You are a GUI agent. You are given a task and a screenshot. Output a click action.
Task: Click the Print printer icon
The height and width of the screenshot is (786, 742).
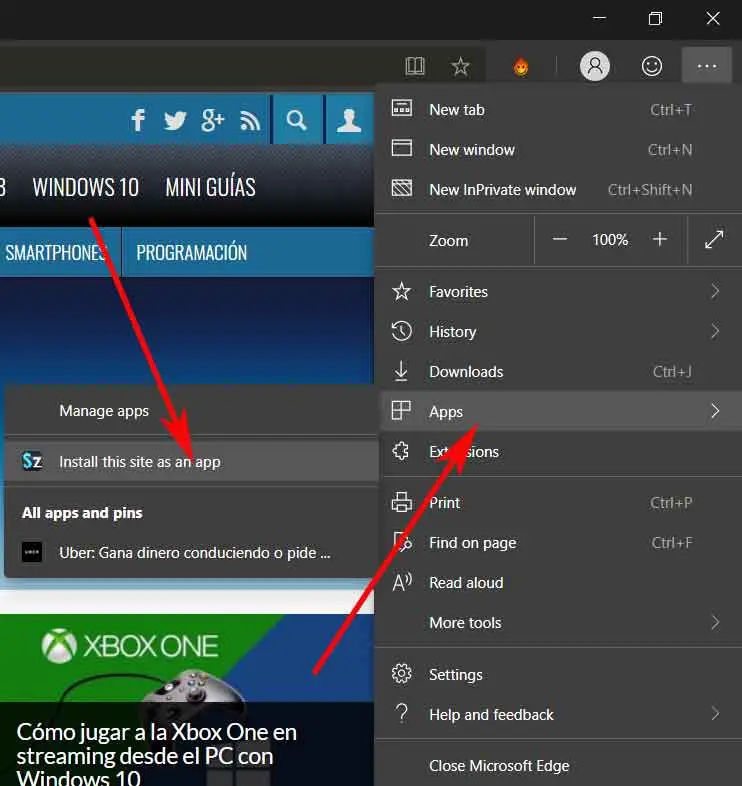pos(402,501)
